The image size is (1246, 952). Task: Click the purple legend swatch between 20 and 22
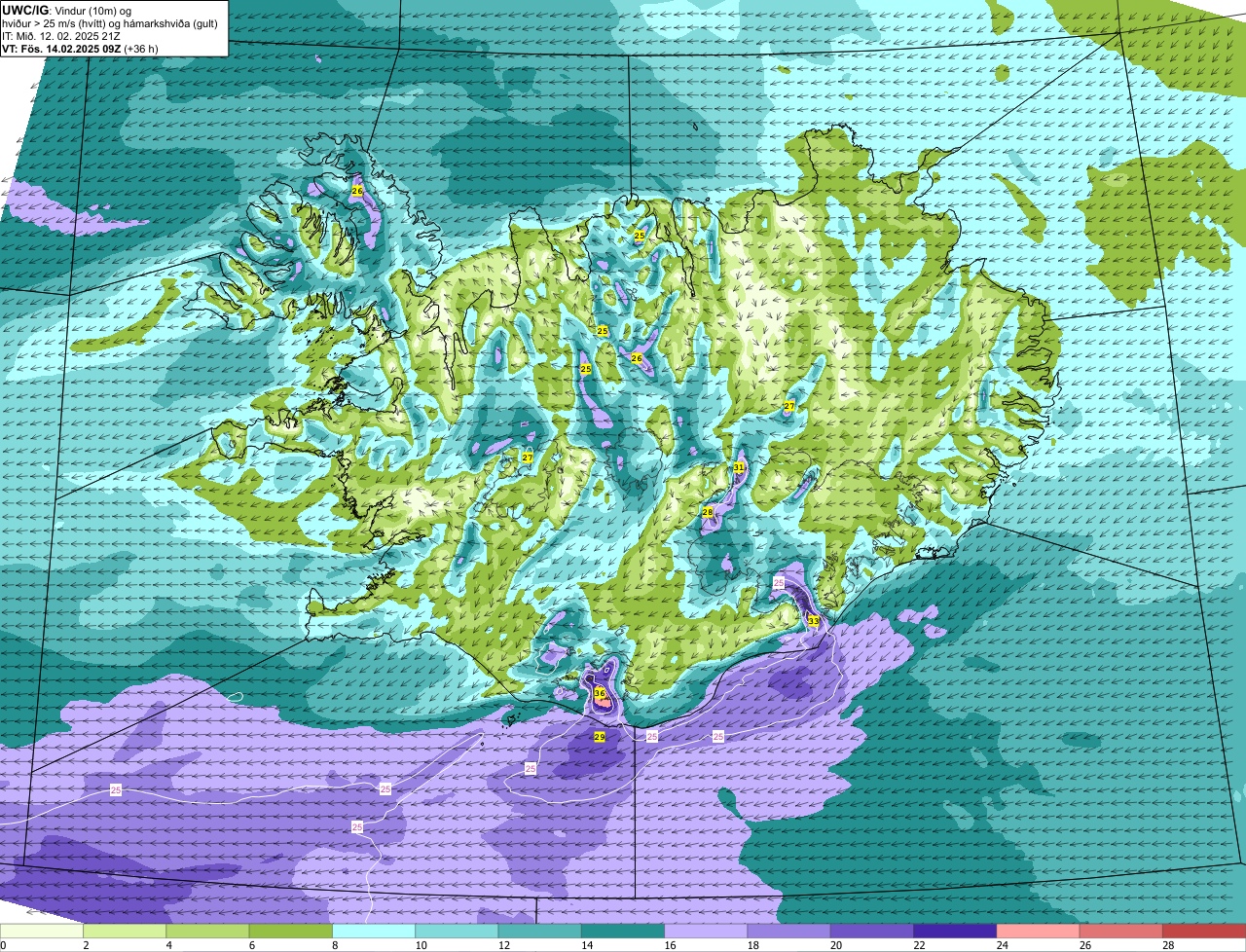pos(872,931)
